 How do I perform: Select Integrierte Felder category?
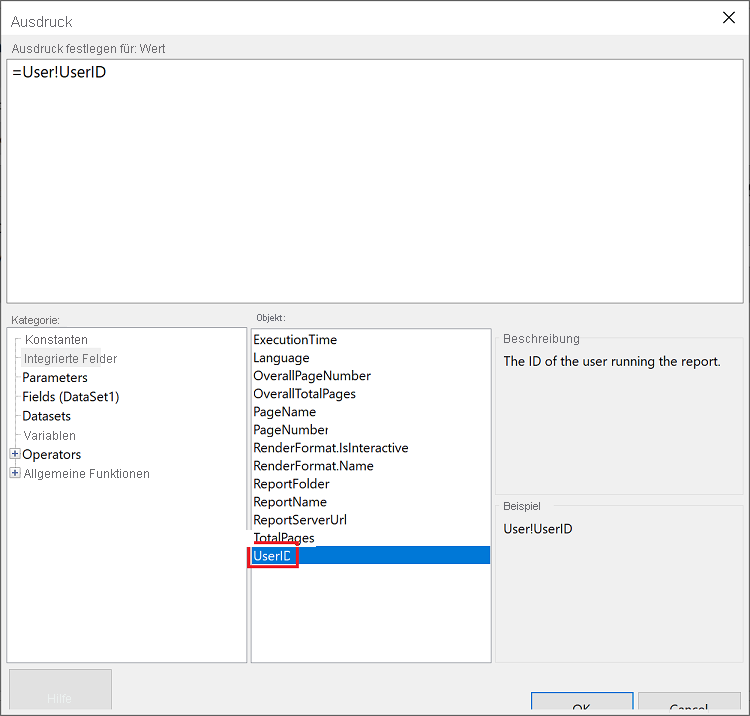pos(70,359)
